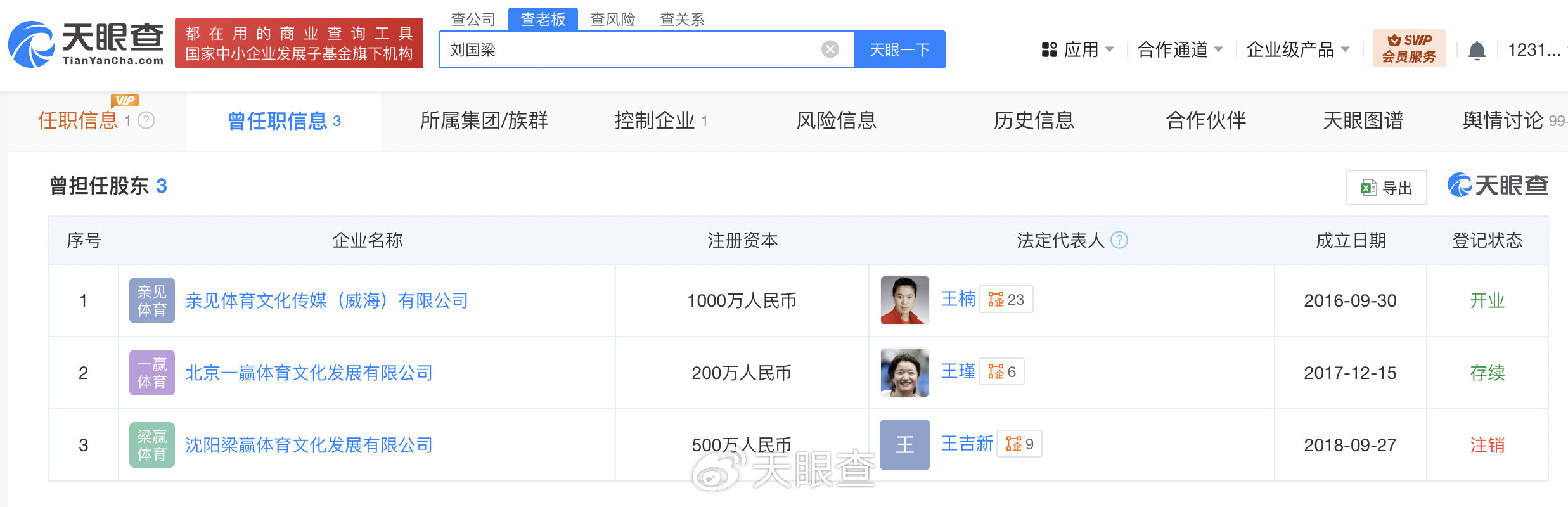Open the 天眼图谱 tab
The image size is (1568, 507).
pos(1363,120)
